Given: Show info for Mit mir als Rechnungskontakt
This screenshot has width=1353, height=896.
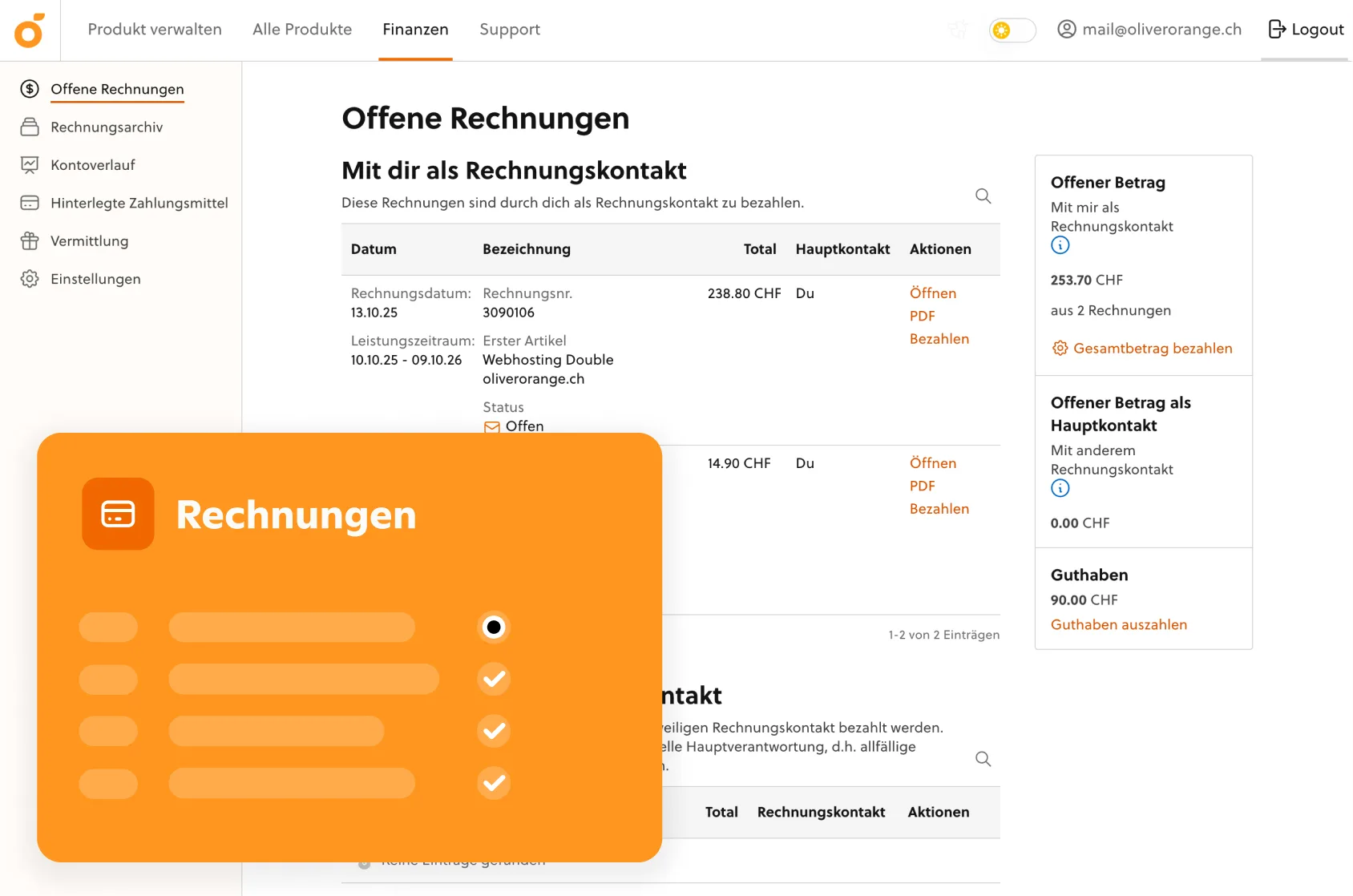Looking at the screenshot, I should coord(1060,246).
